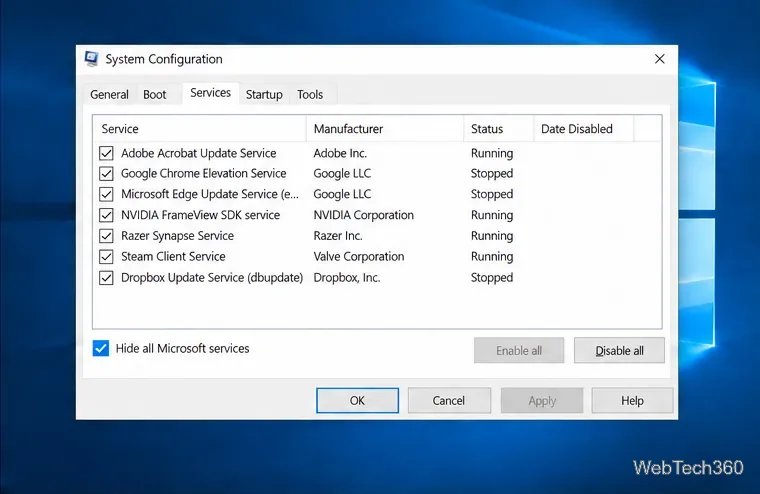The height and width of the screenshot is (494, 760).
Task: Click the Cancel button
Action: [x=449, y=400]
